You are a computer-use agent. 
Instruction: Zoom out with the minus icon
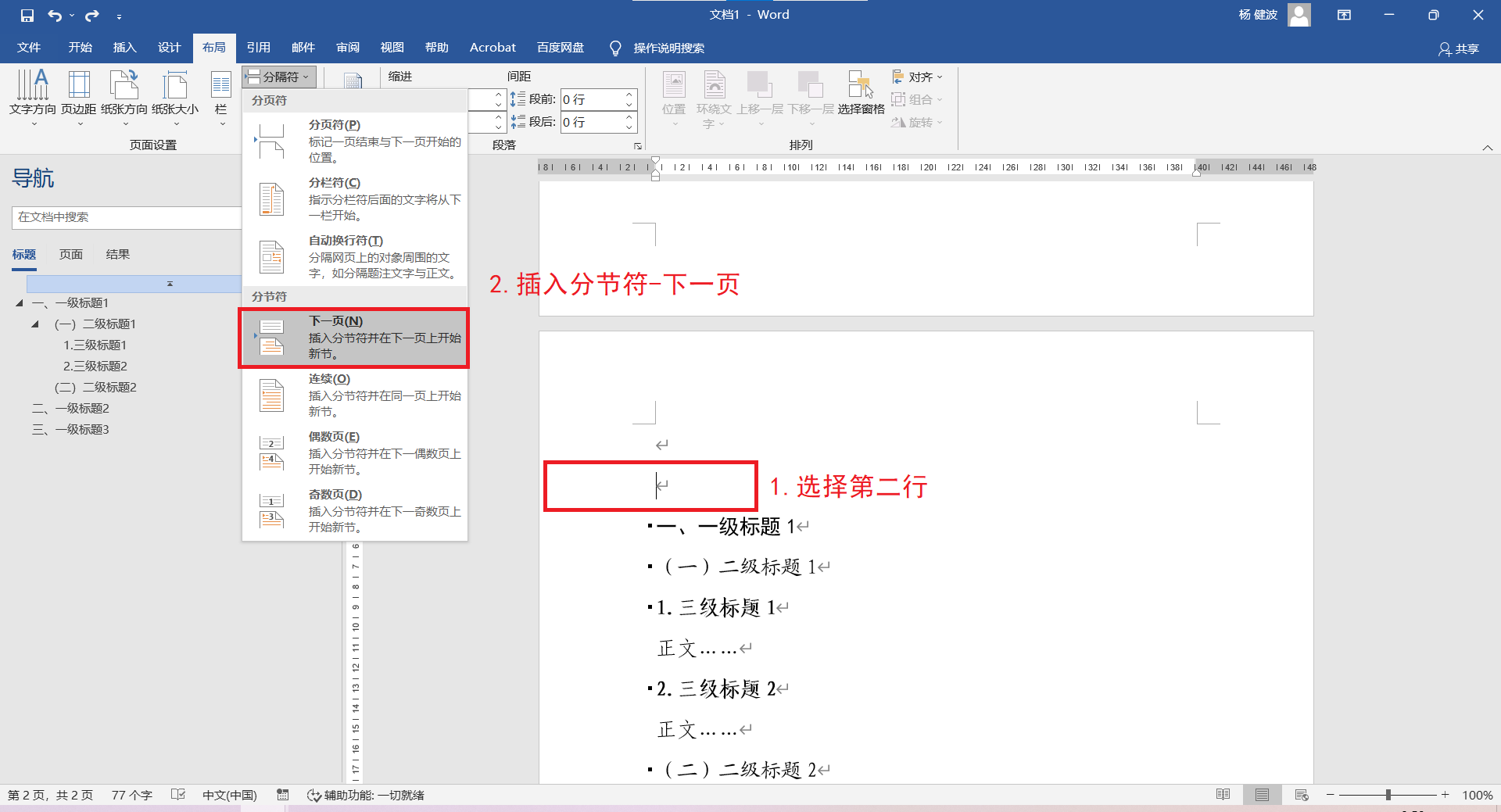click(x=1330, y=795)
